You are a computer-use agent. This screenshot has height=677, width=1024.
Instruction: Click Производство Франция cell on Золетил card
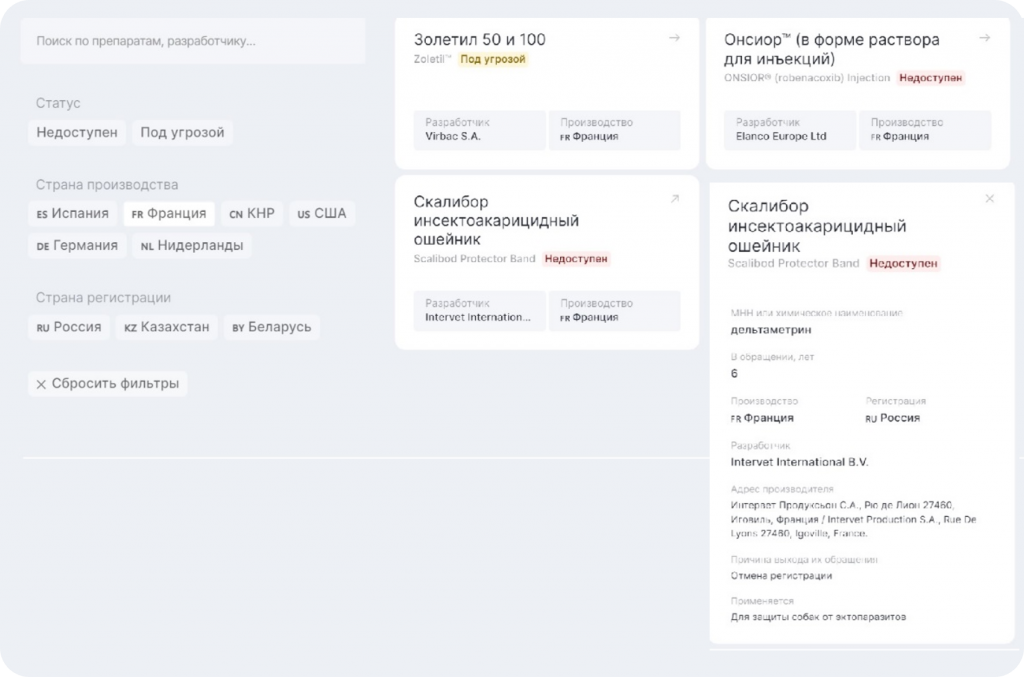pyautogui.click(x=615, y=130)
